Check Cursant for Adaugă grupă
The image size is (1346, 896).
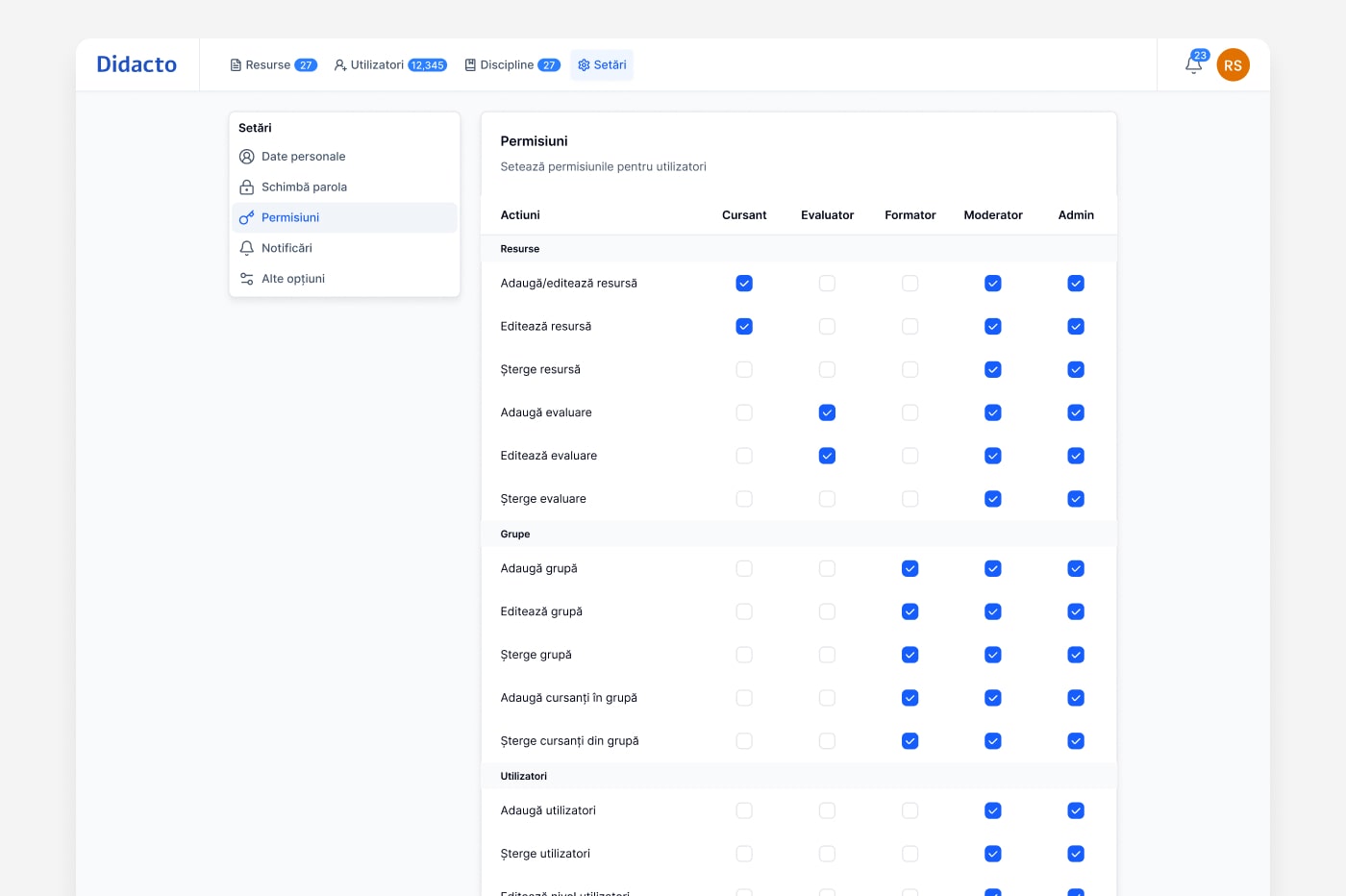pos(744,569)
